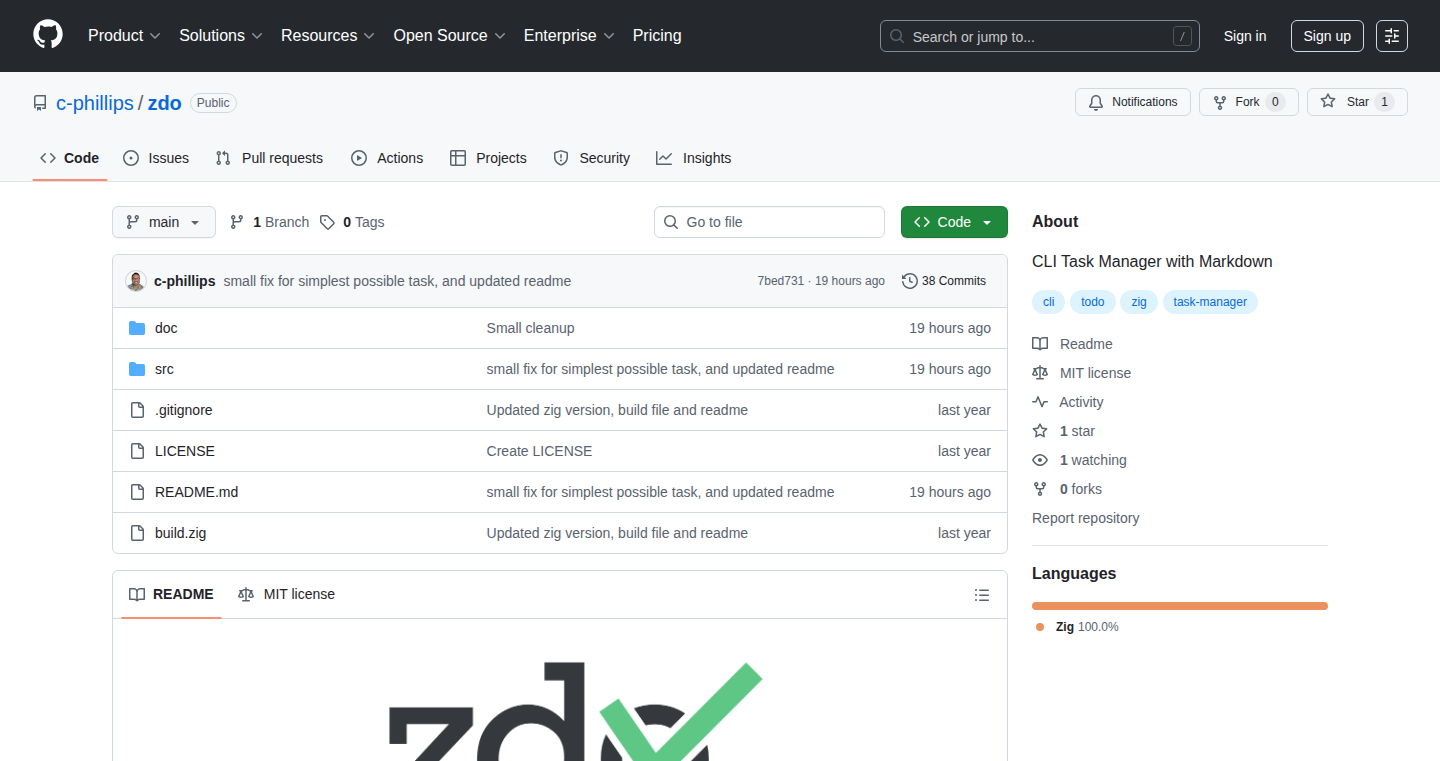The height and width of the screenshot is (761, 1440).
Task: Expand the Enterprise menu
Action: click(x=569, y=35)
